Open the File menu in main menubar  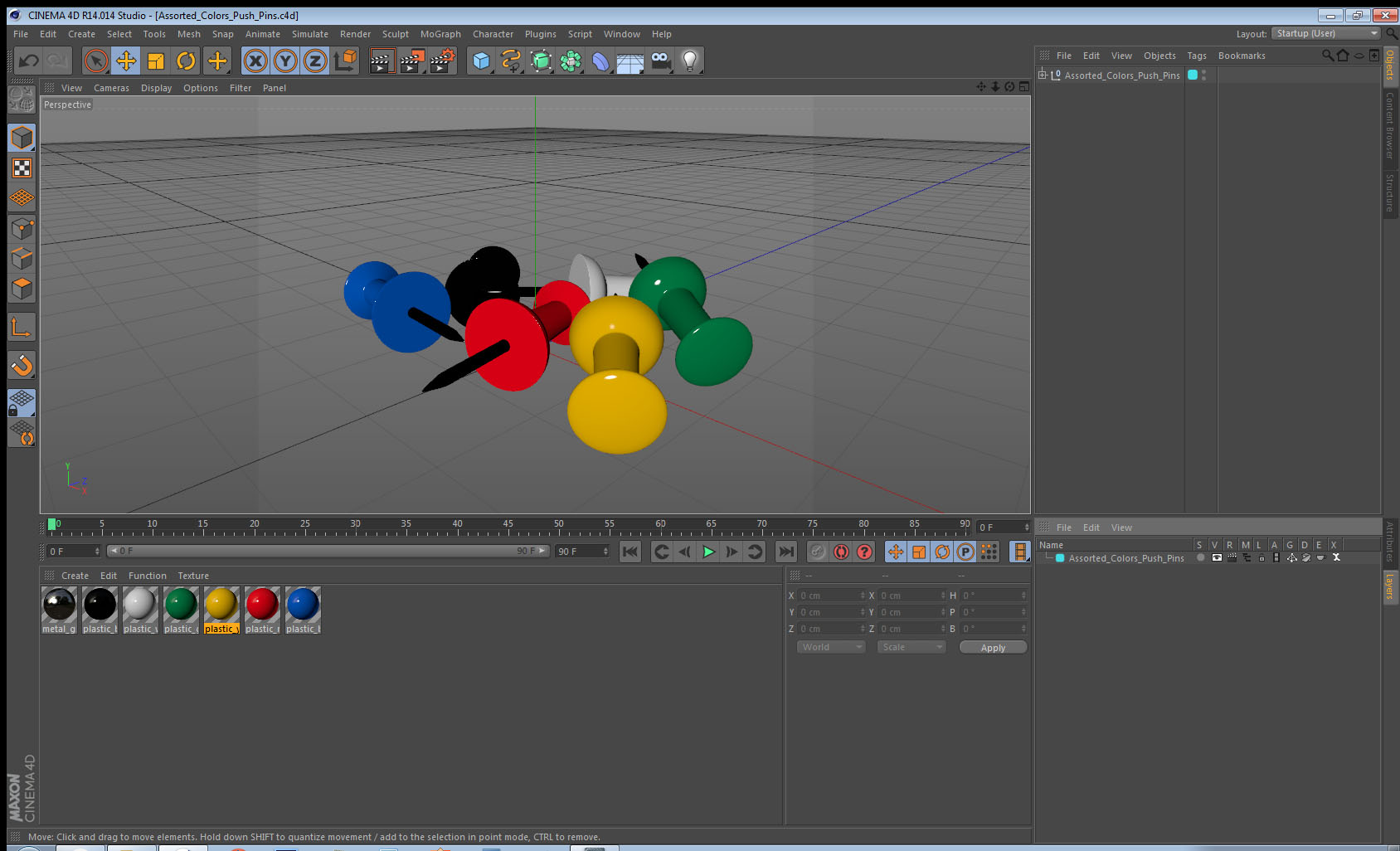point(21,34)
